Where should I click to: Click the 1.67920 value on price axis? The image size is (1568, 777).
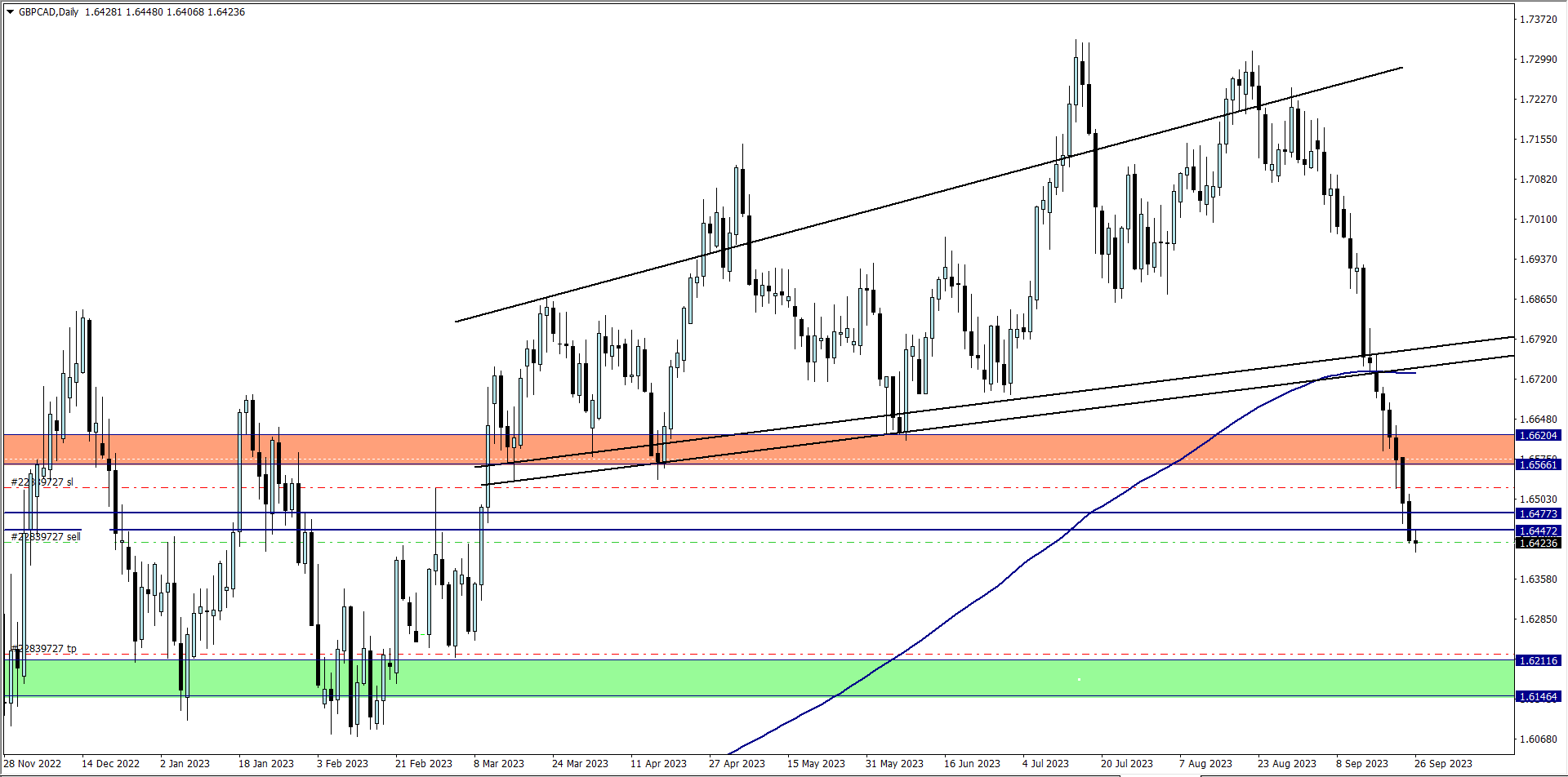pyautogui.click(x=1538, y=340)
